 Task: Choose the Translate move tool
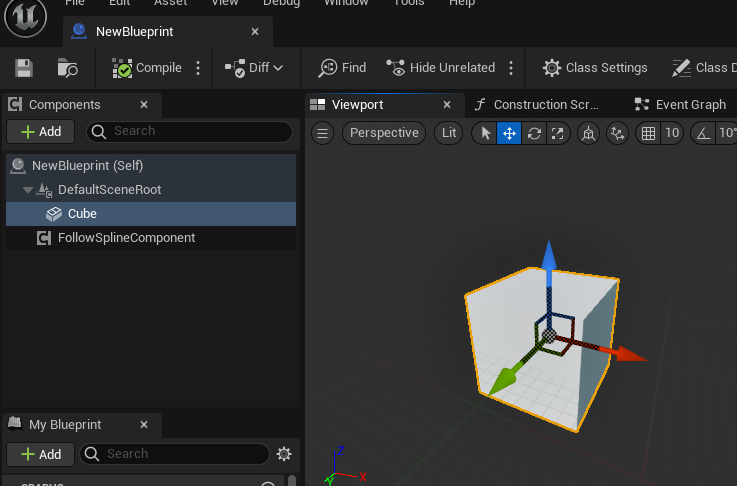pyautogui.click(x=509, y=133)
